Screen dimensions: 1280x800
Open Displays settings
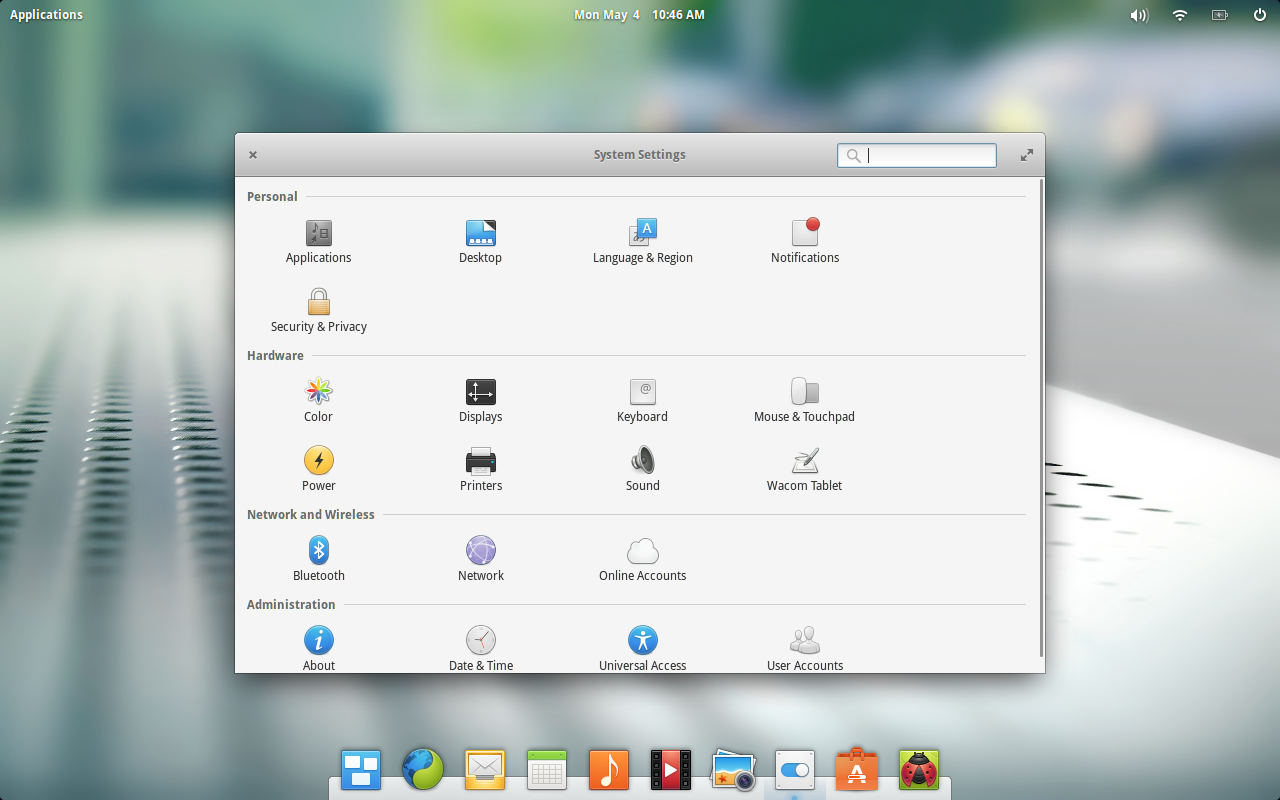point(480,399)
